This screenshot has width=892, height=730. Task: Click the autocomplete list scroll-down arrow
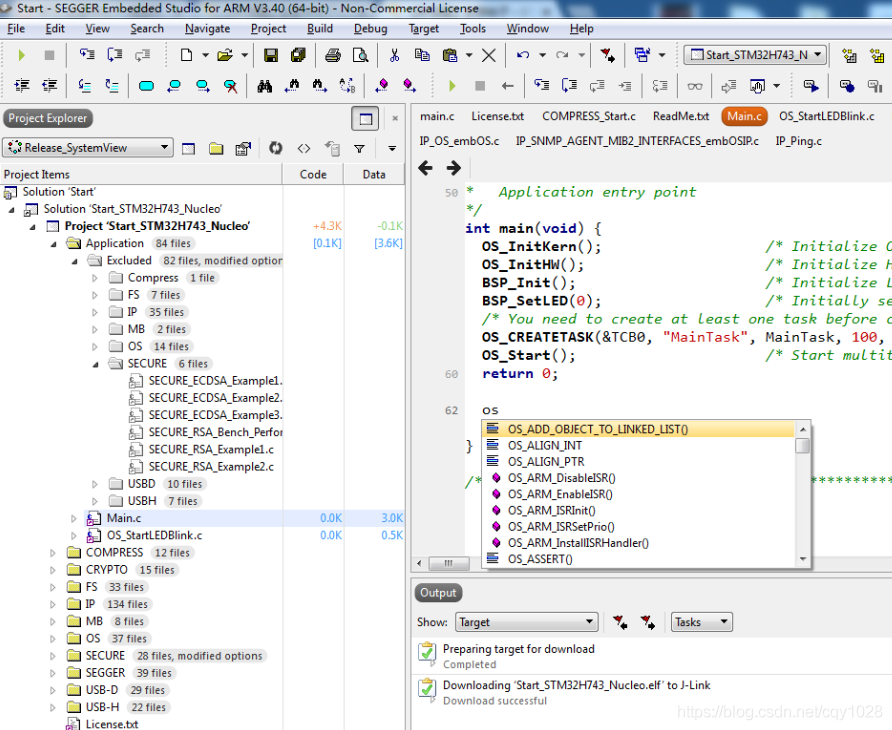point(803,559)
